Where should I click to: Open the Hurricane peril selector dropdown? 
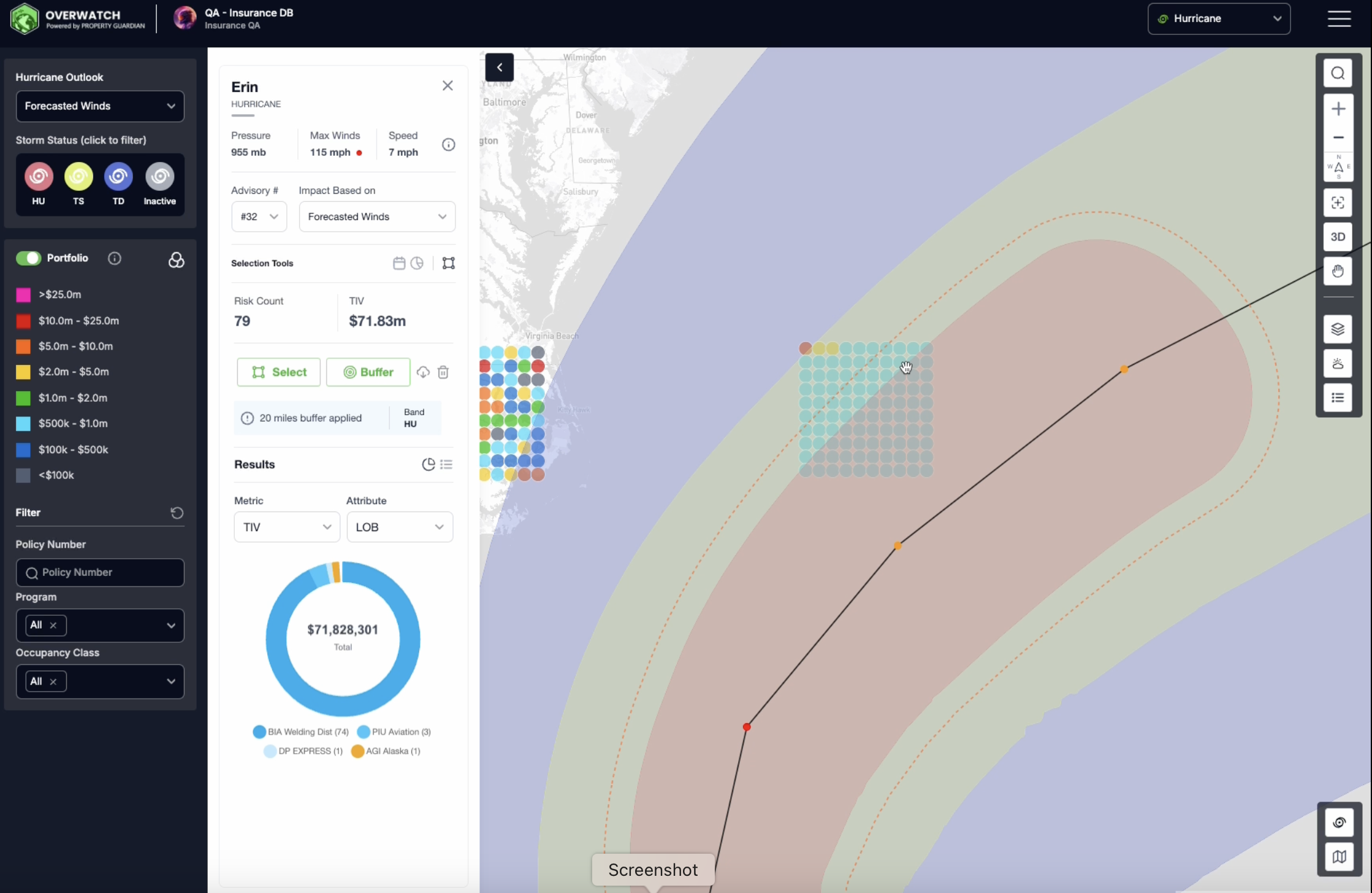click(x=1218, y=18)
